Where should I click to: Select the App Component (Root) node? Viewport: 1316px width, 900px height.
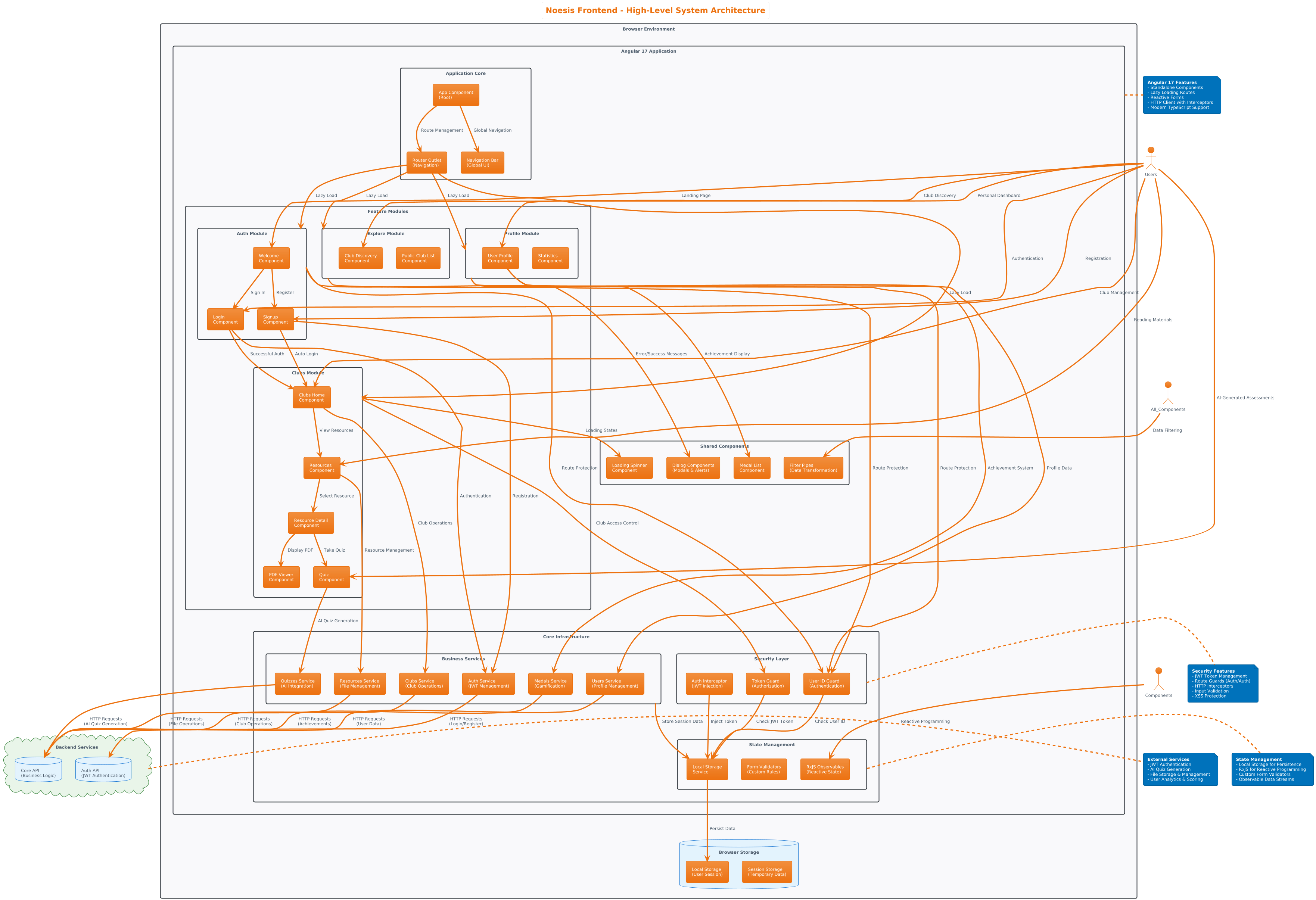[456, 95]
